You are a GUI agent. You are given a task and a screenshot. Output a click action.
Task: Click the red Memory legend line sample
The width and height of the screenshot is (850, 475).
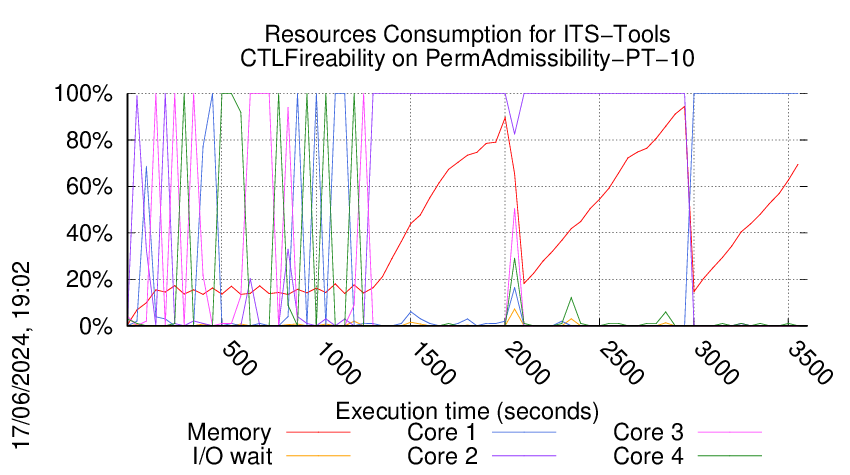(x=318, y=433)
